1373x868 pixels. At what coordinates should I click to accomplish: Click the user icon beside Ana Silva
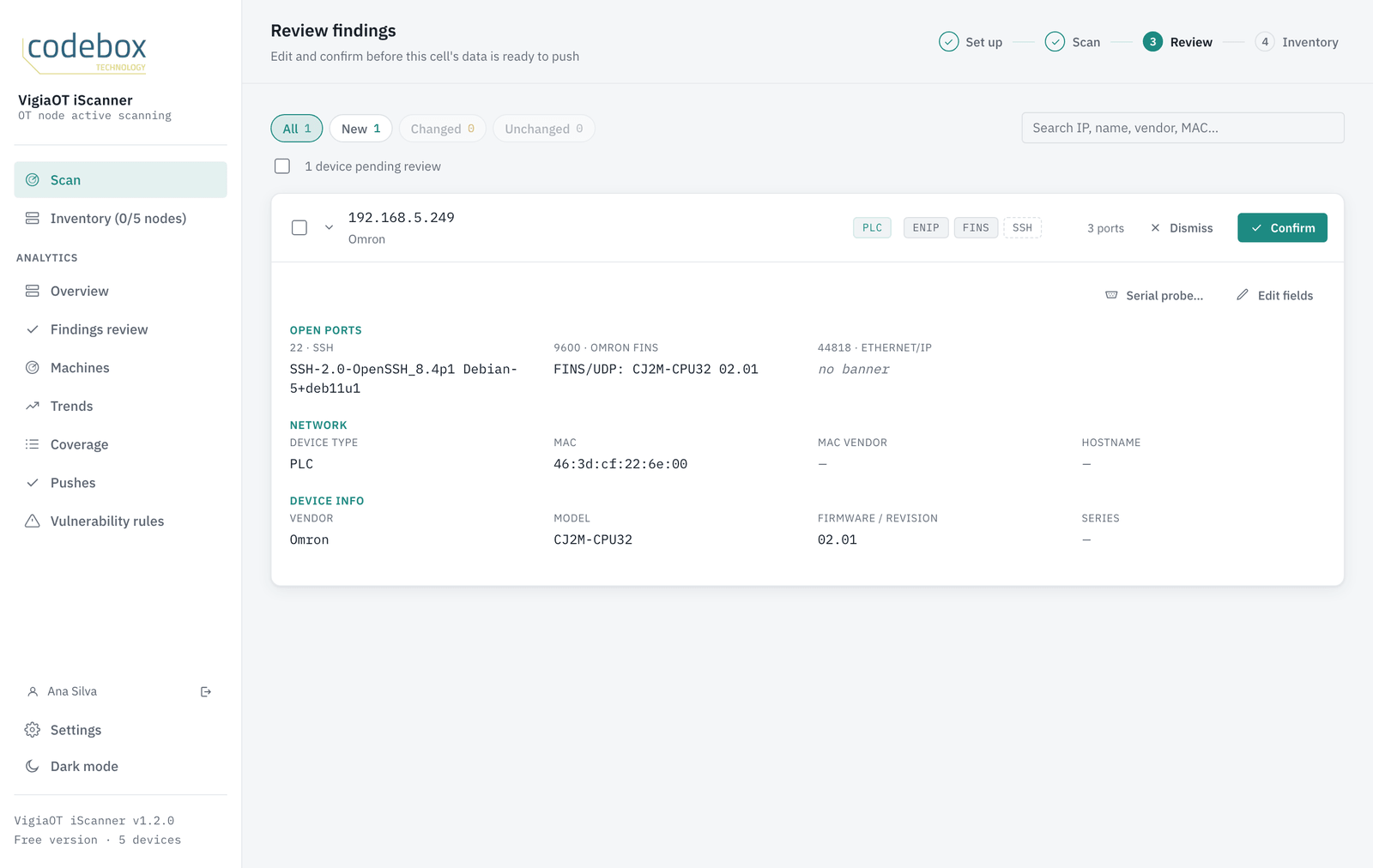pyautogui.click(x=33, y=691)
